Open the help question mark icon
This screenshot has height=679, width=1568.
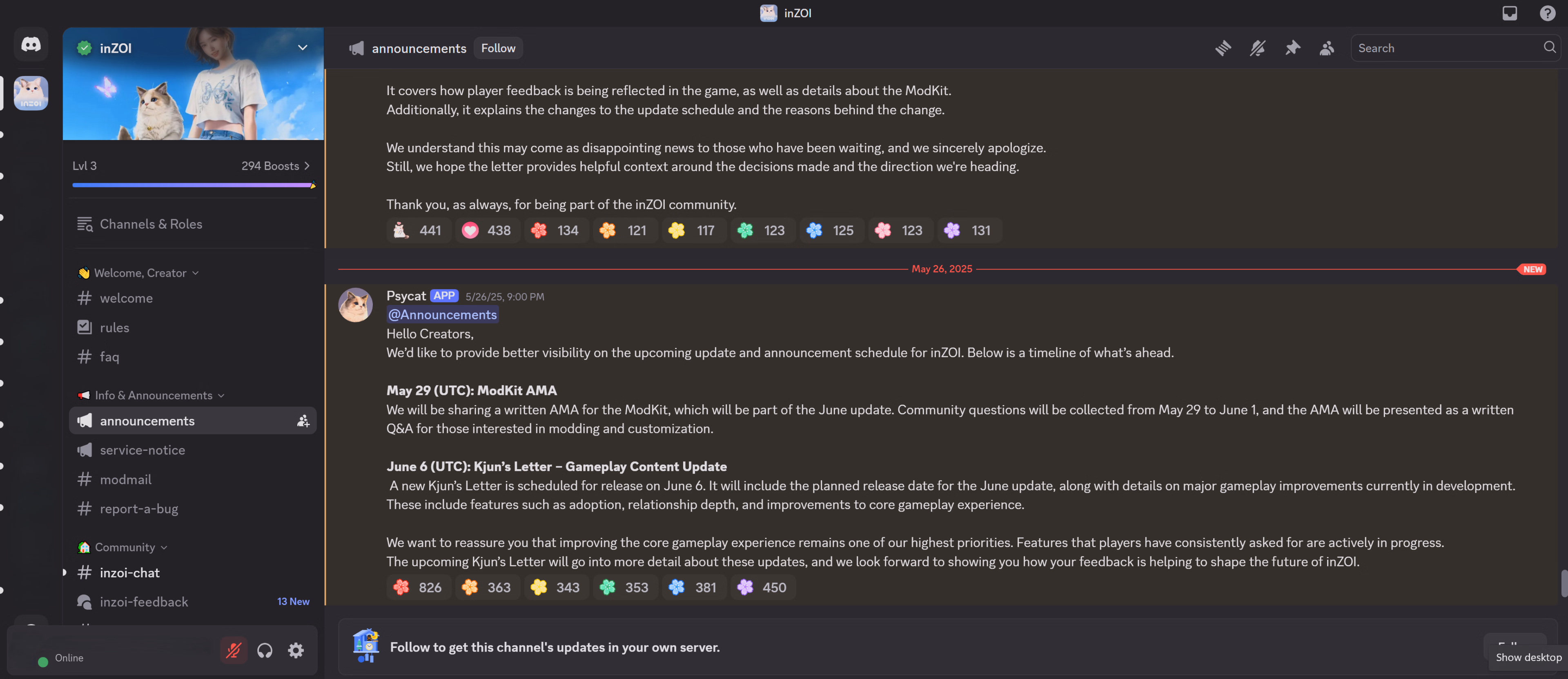click(x=1547, y=13)
